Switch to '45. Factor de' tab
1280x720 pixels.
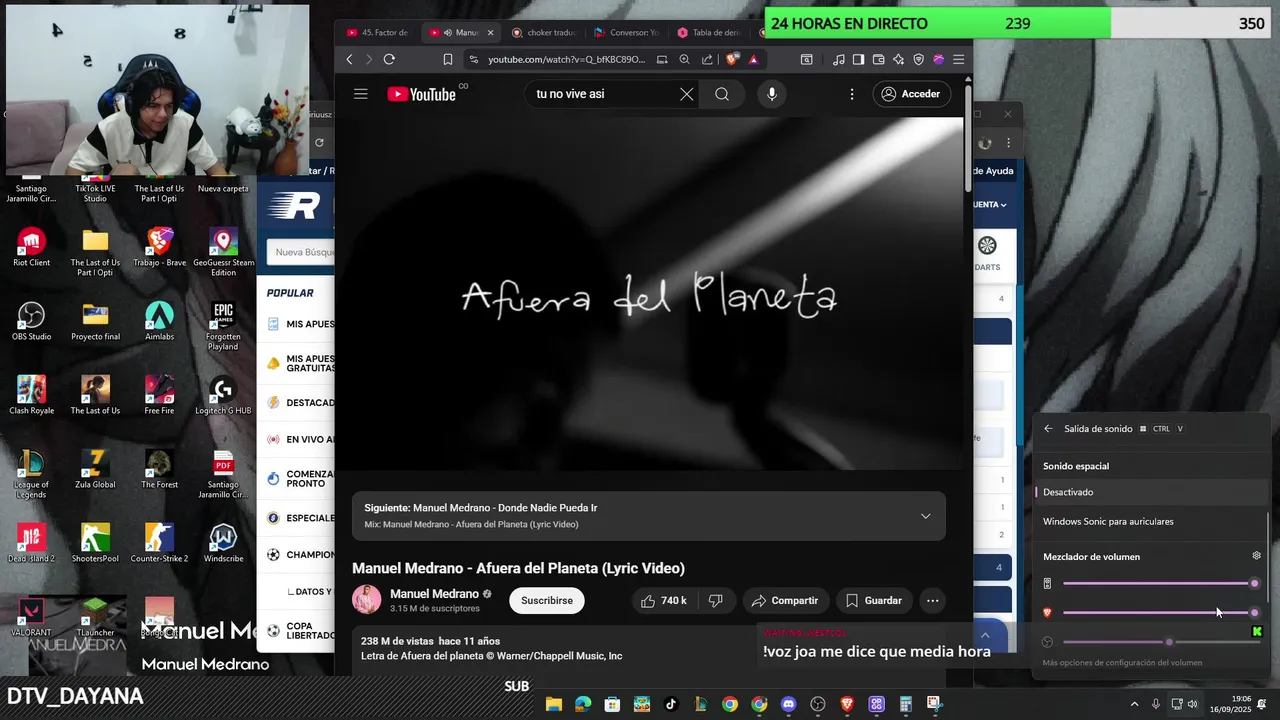point(377,32)
